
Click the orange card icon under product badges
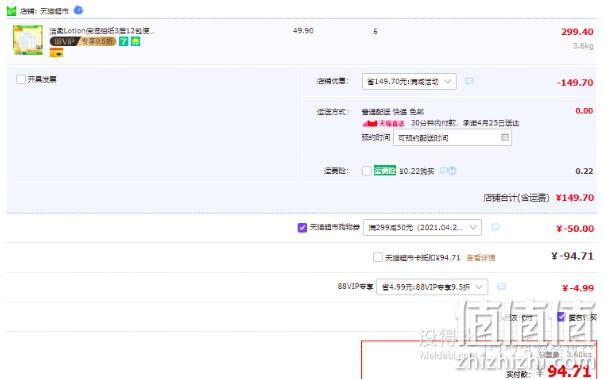tap(56, 53)
